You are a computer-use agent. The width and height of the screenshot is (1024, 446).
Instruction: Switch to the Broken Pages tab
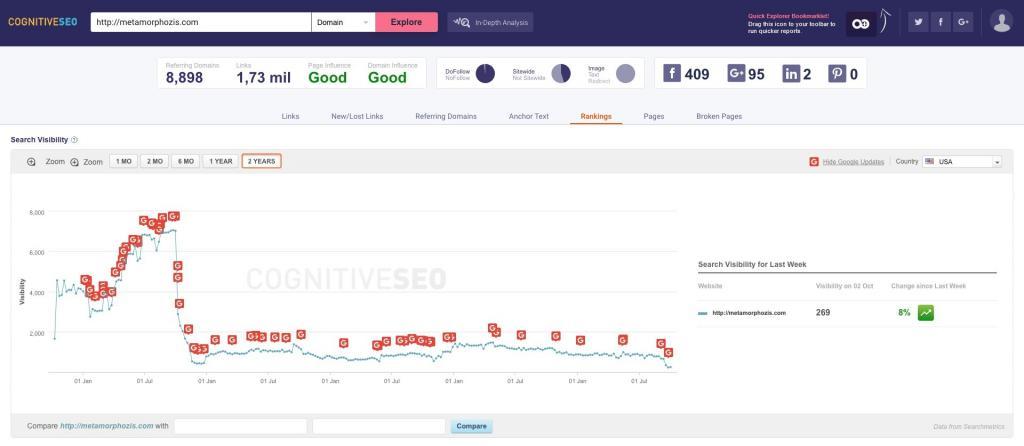point(719,116)
